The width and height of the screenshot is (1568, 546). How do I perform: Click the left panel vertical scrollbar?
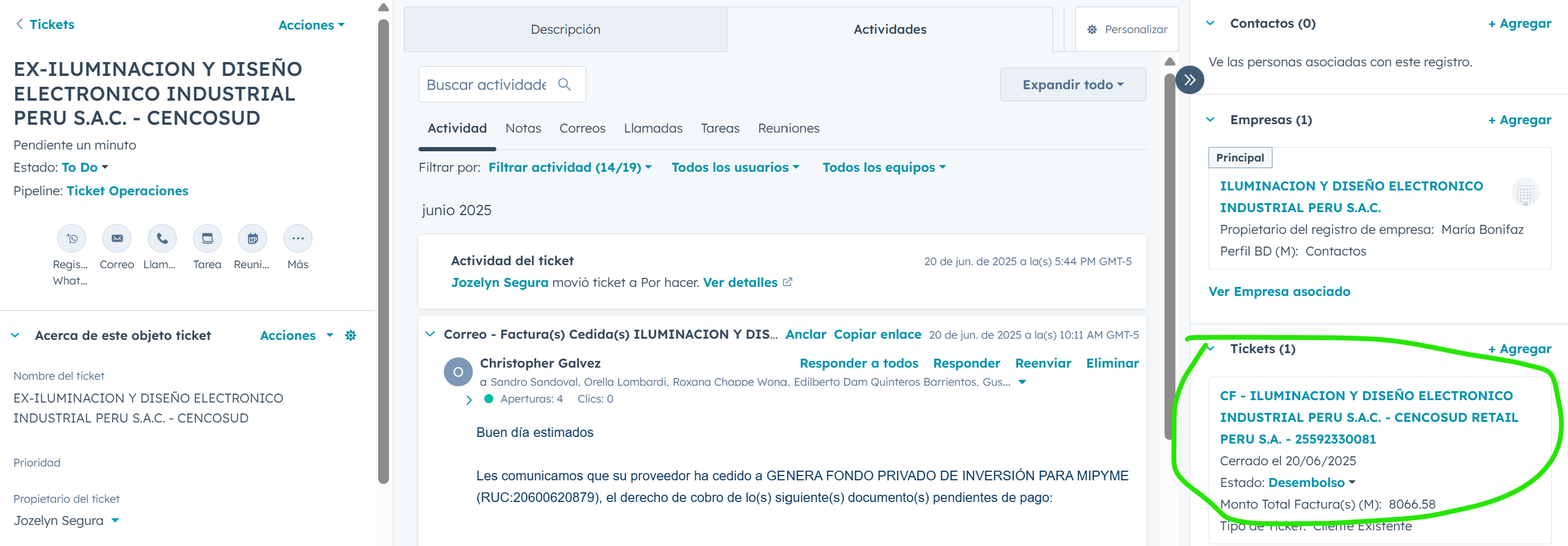click(383, 252)
